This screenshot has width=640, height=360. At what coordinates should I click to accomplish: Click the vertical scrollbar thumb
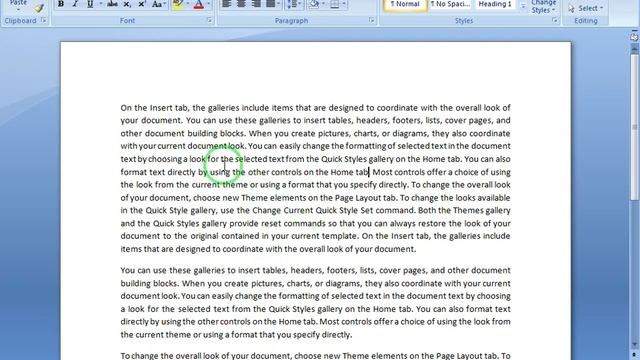pos(634,127)
